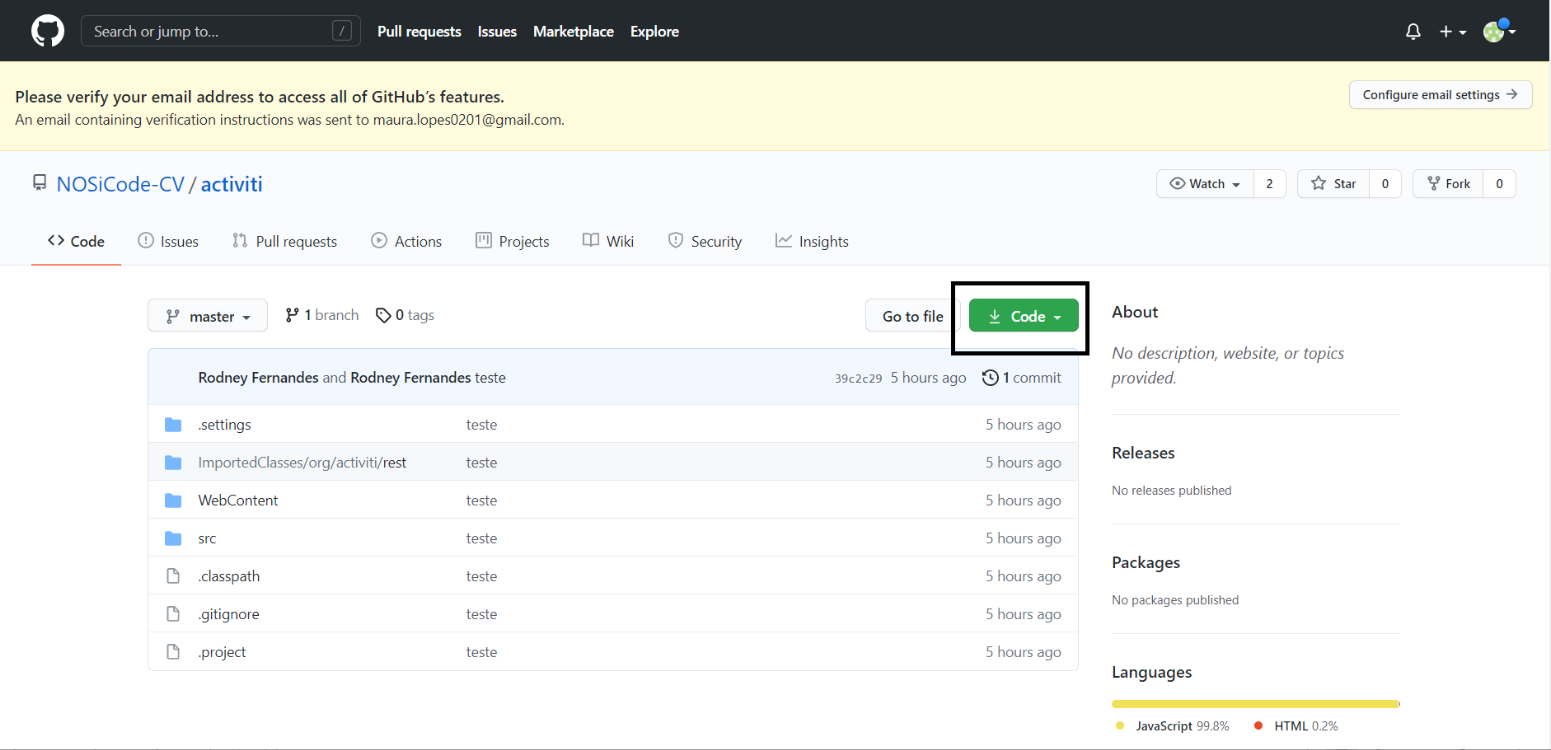This screenshot has width=1551, height=750.
Task: Open the green Code dropdown
Action: click(1024, 316)
